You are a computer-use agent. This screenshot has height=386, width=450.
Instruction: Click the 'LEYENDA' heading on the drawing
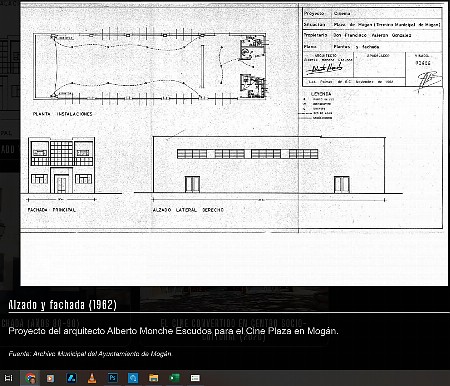[x=321, y=94]
